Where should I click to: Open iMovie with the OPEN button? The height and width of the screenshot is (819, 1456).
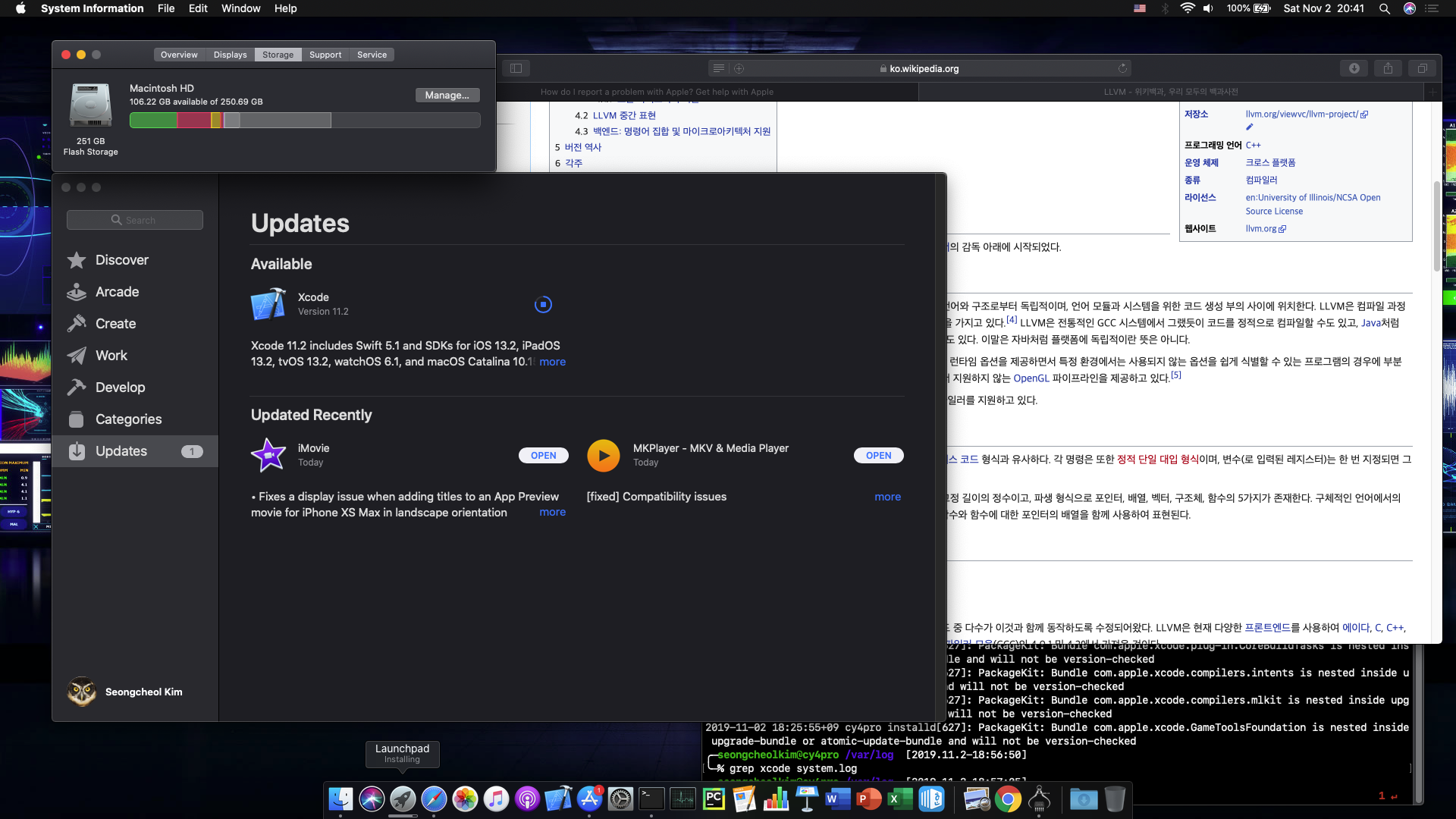click(543, 455)
